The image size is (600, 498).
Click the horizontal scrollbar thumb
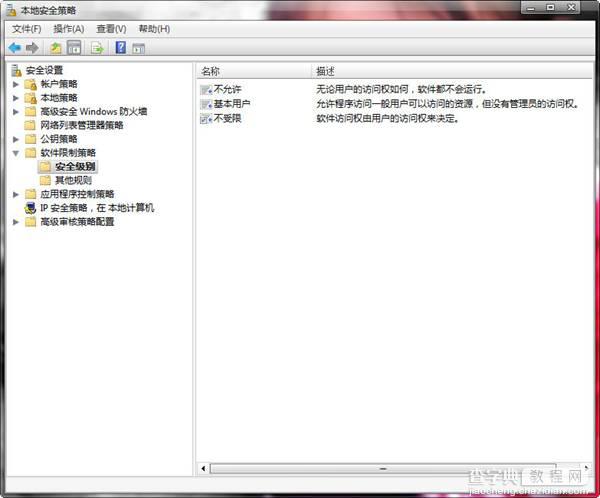point(383,469)
